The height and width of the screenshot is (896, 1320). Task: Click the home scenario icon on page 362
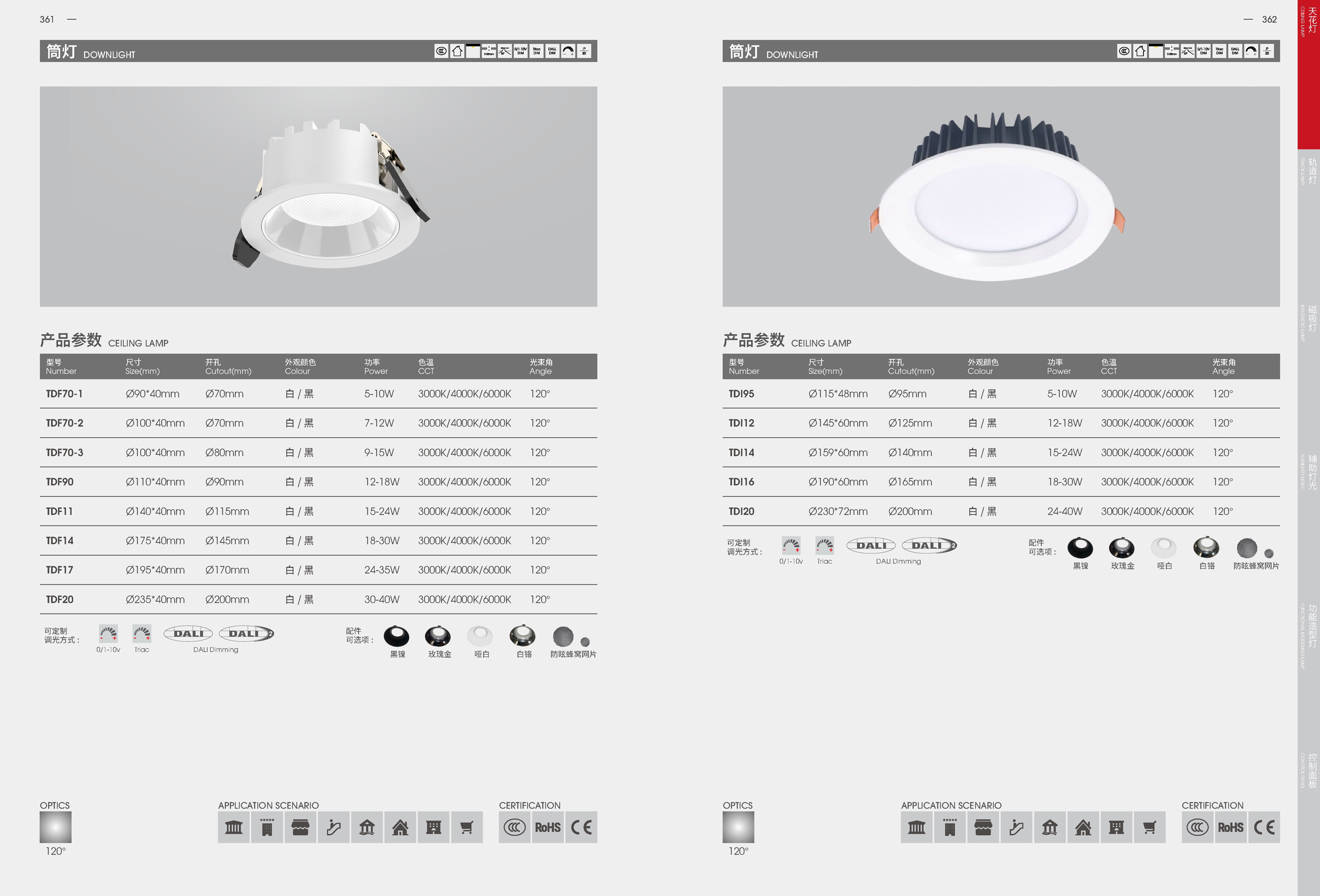(1082, 827)
